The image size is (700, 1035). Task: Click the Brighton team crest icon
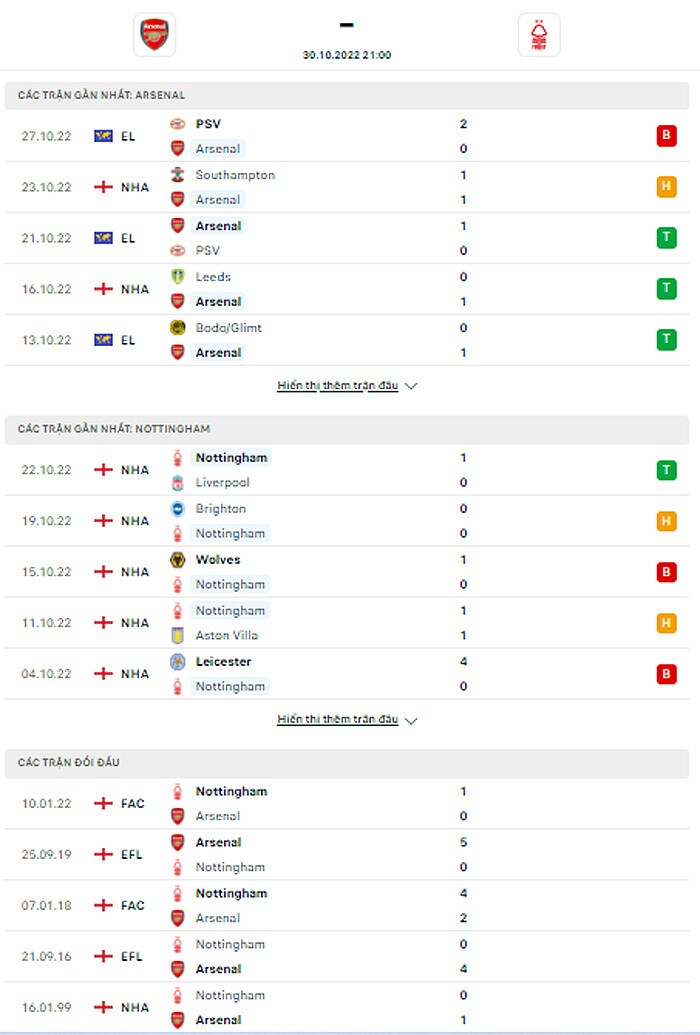pos(178,509)
